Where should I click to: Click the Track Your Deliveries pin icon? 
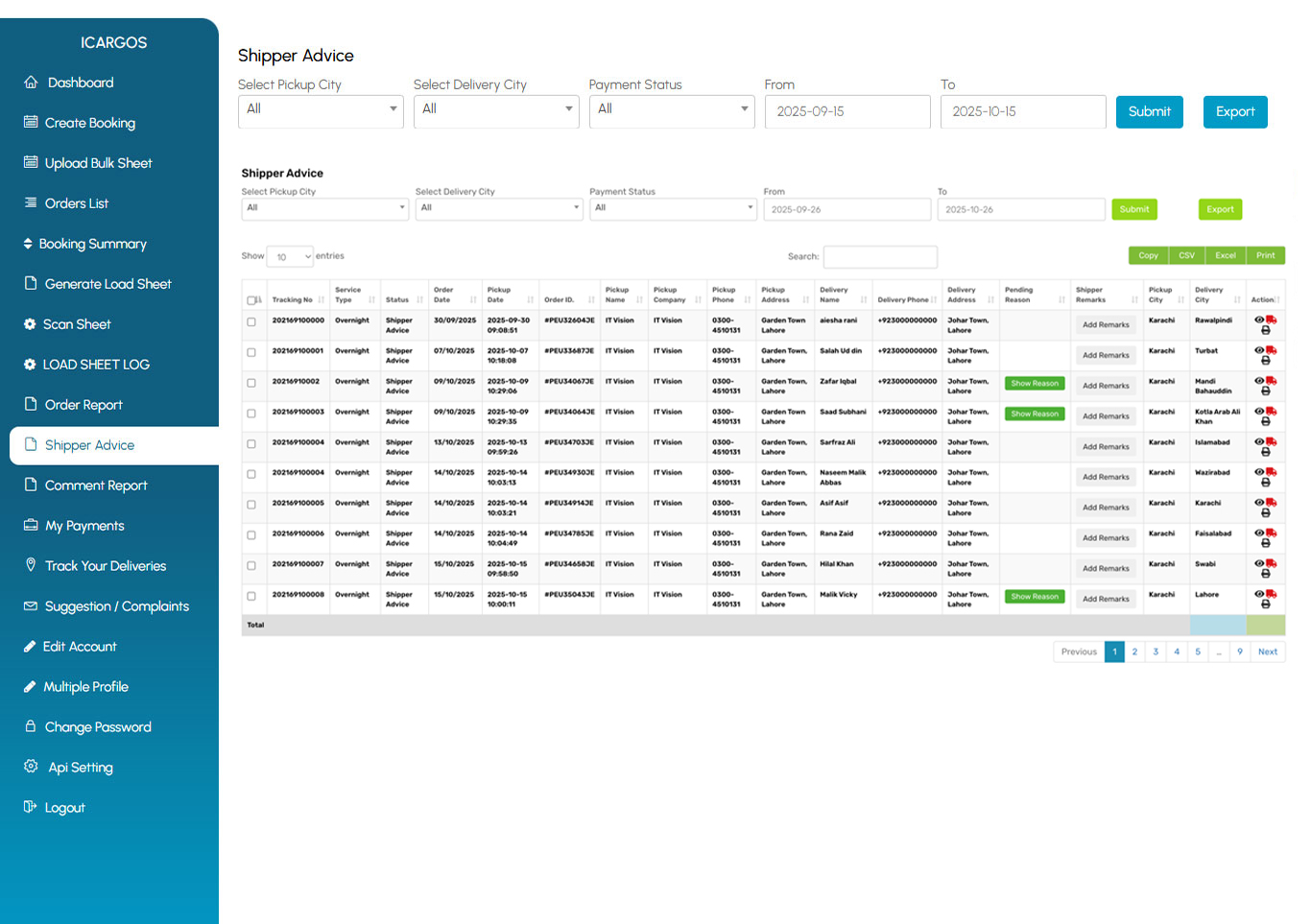click(31, 565)
